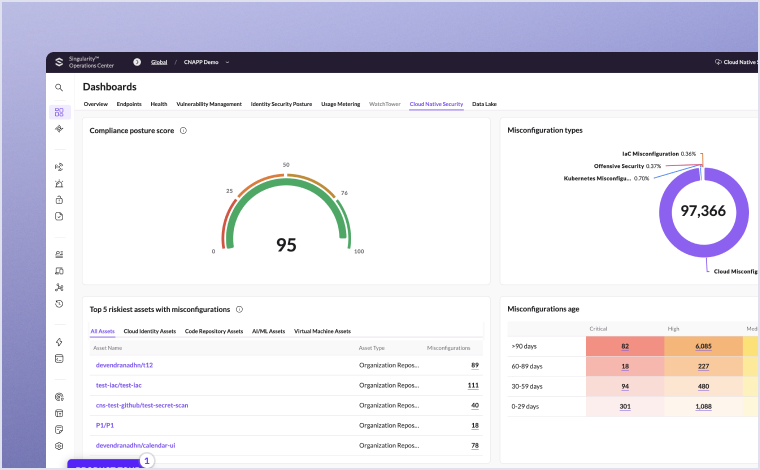Open the devendranadhn/calendar-ui asset link
This screenshot has width=760, height=470.
click(x=135, y=445)
